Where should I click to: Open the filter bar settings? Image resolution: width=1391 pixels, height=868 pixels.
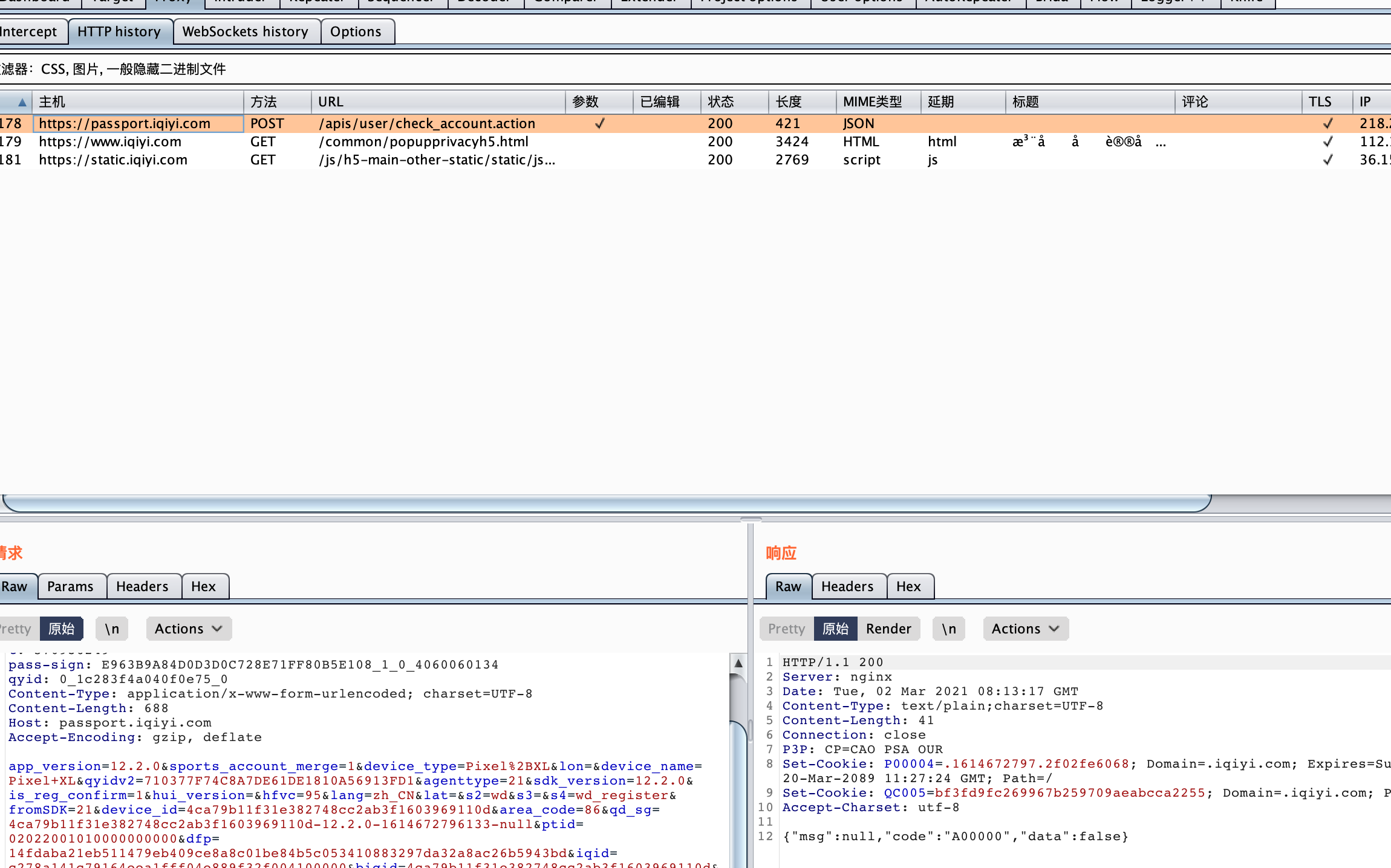pos(121,69)
